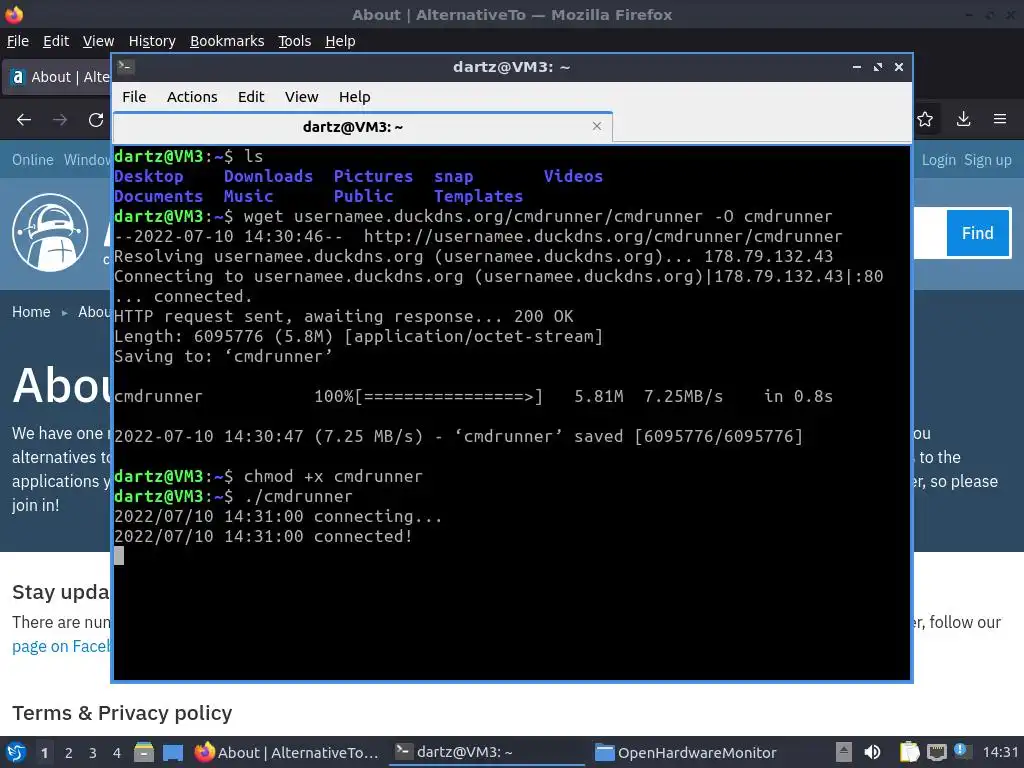The image size is (1024, 768).
Task: Minimize the terminal window
Action: 856,67
